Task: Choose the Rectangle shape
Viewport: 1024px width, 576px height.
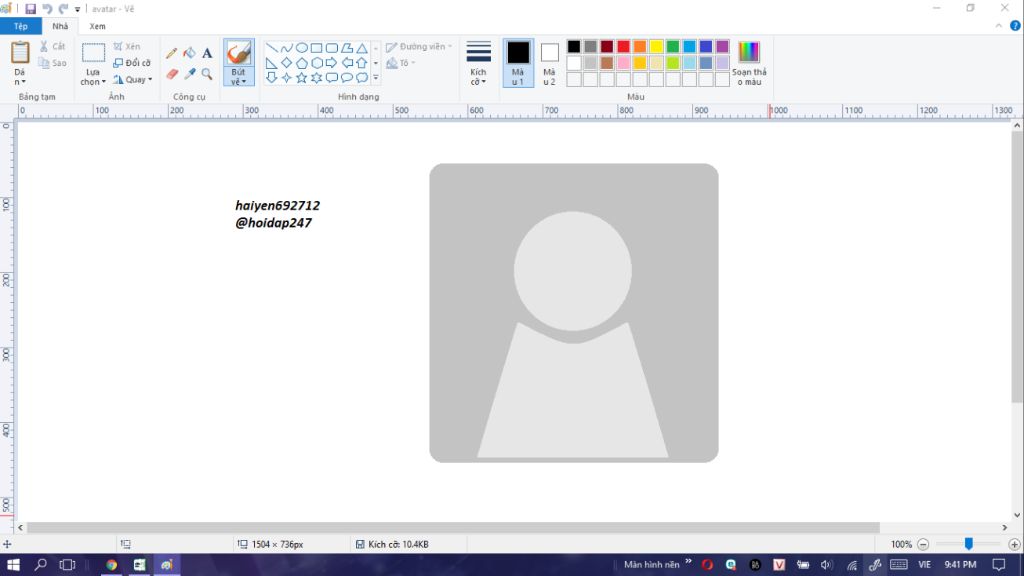Action: coord(317,48)
